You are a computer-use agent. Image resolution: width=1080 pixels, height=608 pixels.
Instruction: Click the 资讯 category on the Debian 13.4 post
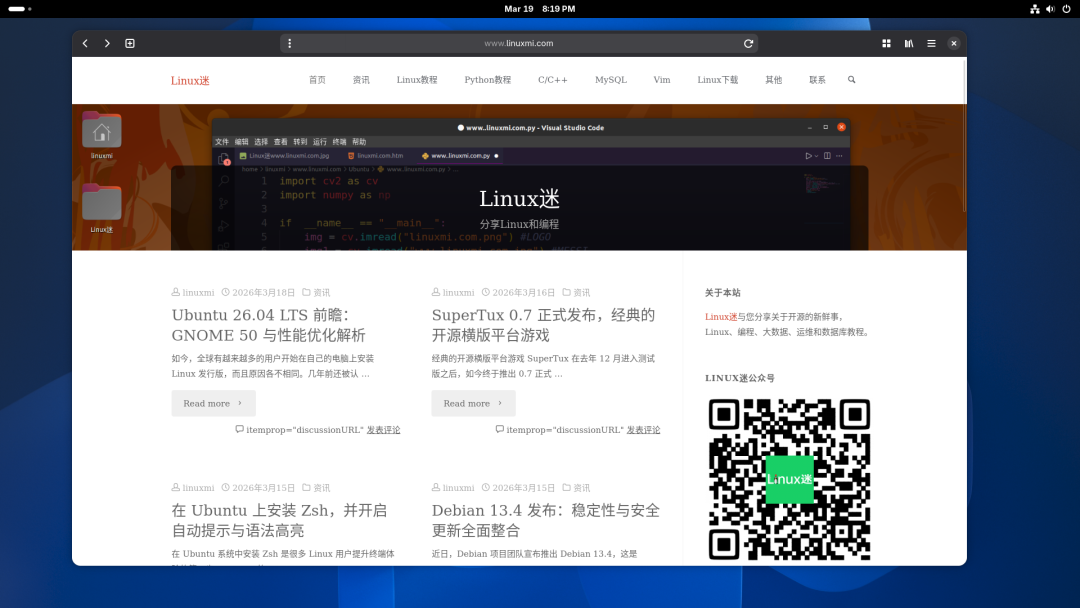582,488
